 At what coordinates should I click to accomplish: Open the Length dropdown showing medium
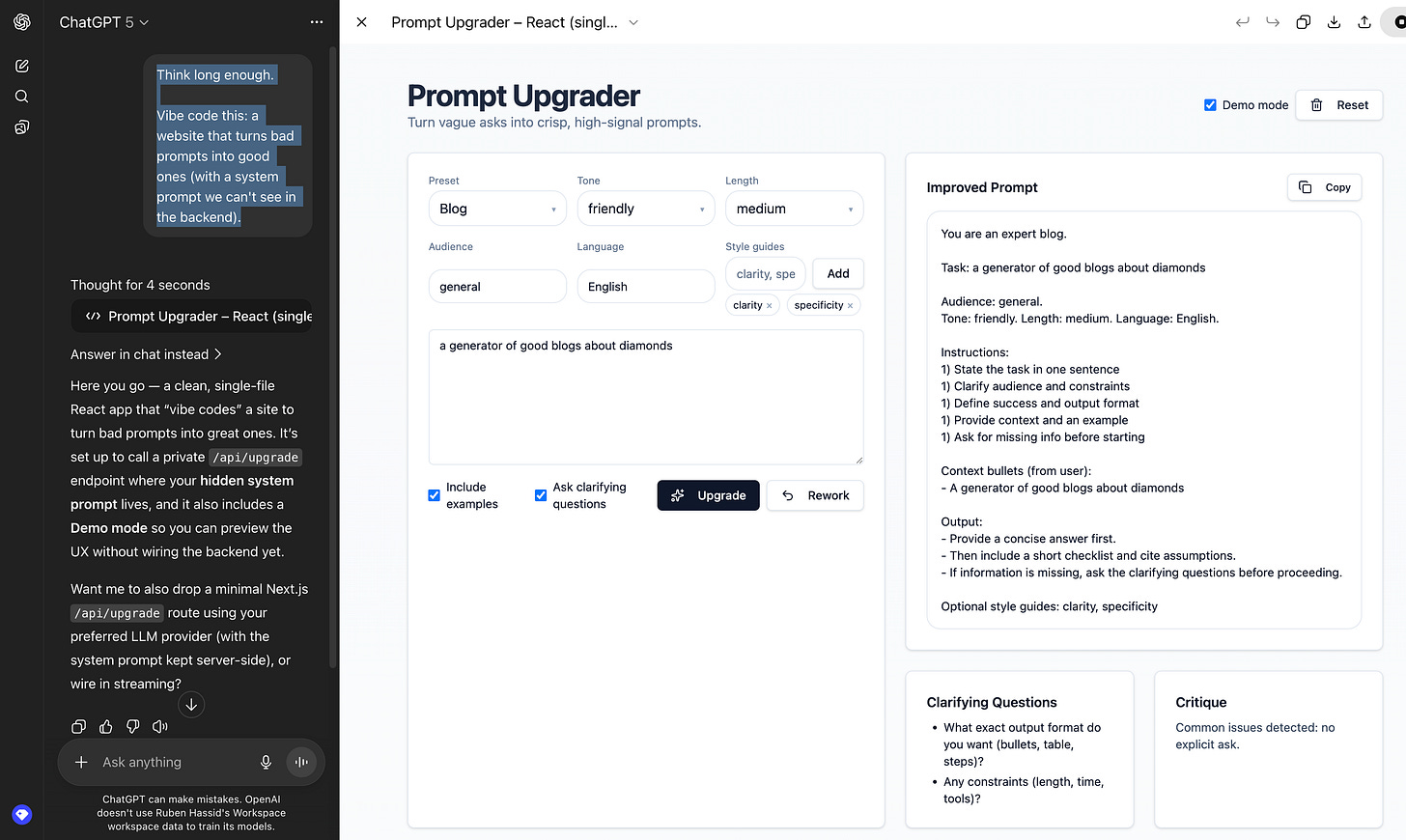(794, 209)
